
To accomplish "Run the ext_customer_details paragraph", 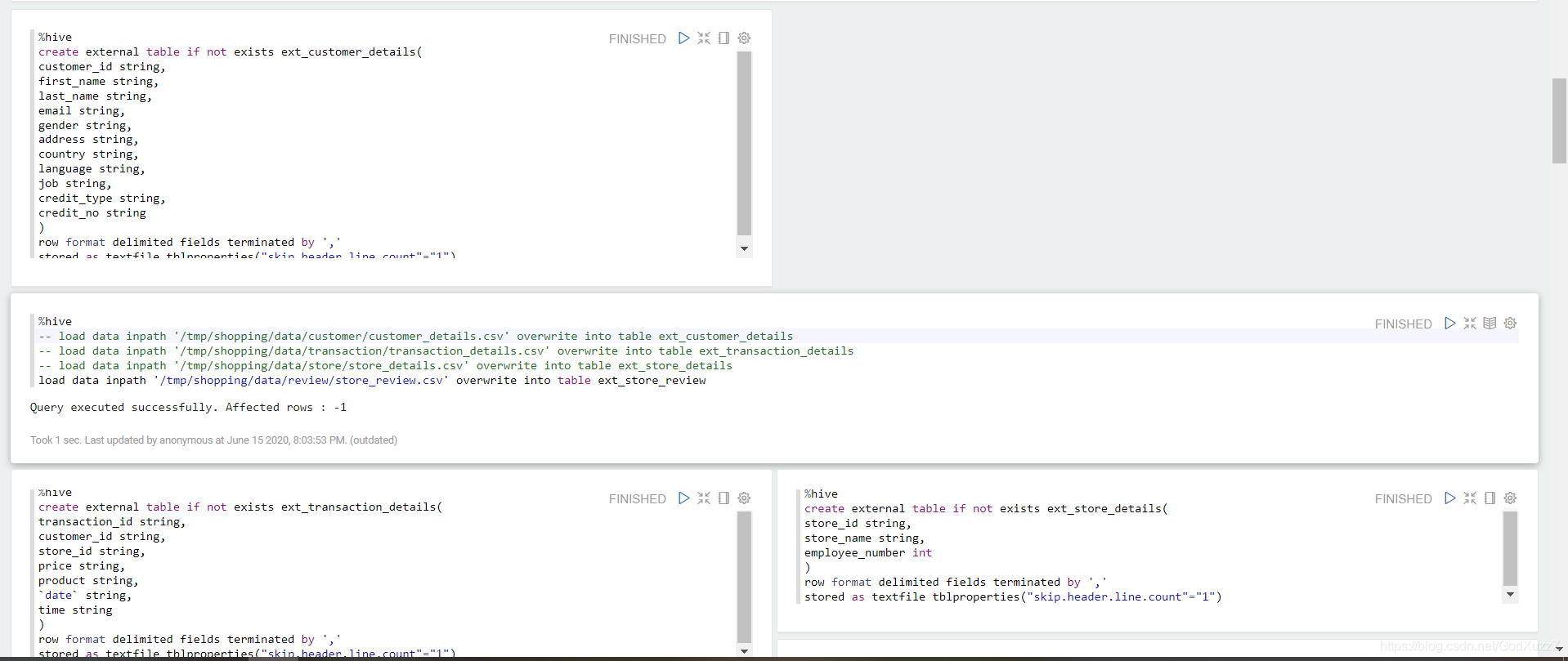I will pos(683,38).
